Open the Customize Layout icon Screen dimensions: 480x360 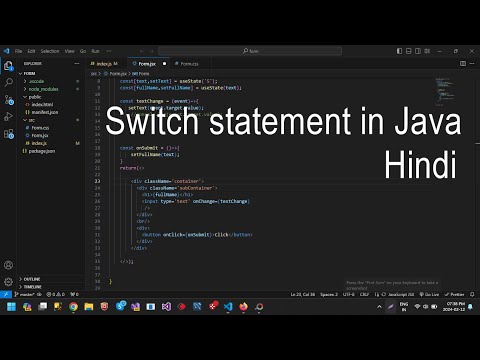(427, 51)
